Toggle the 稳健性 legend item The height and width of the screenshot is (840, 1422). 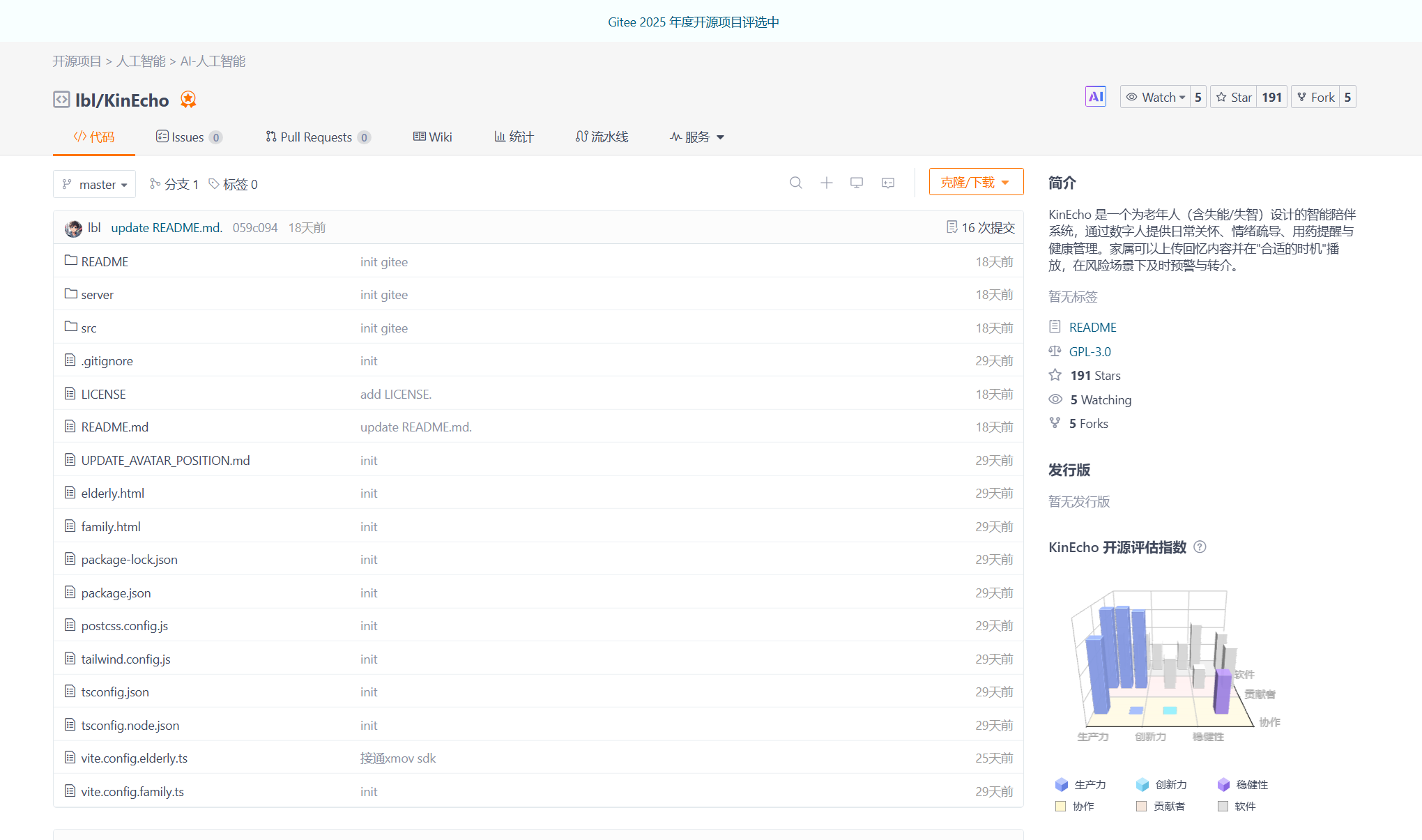(1243, 784)
